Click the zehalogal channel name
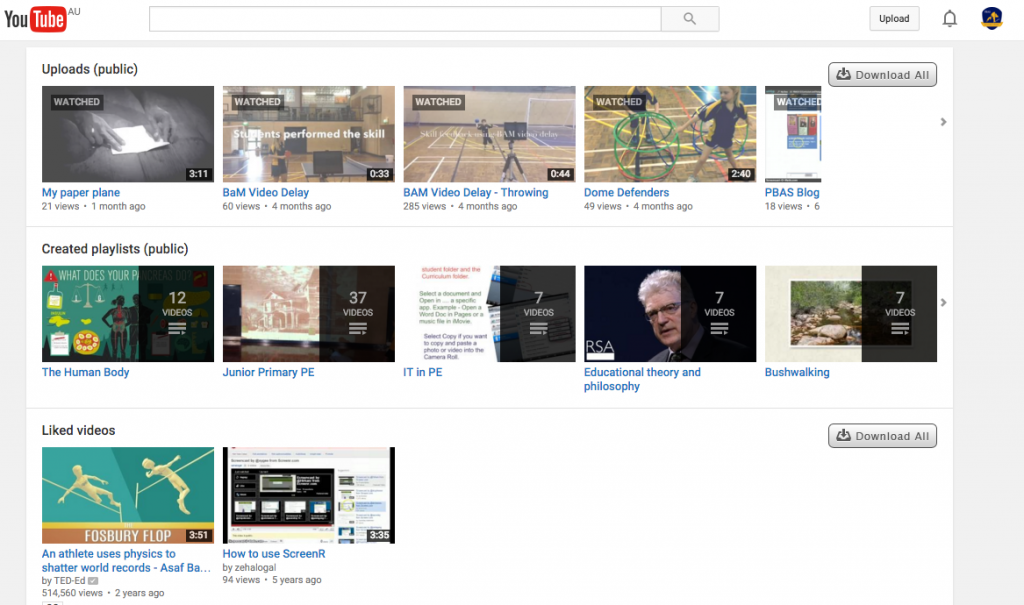Screen dimensions: 1024x605 (x=255, y=568)
